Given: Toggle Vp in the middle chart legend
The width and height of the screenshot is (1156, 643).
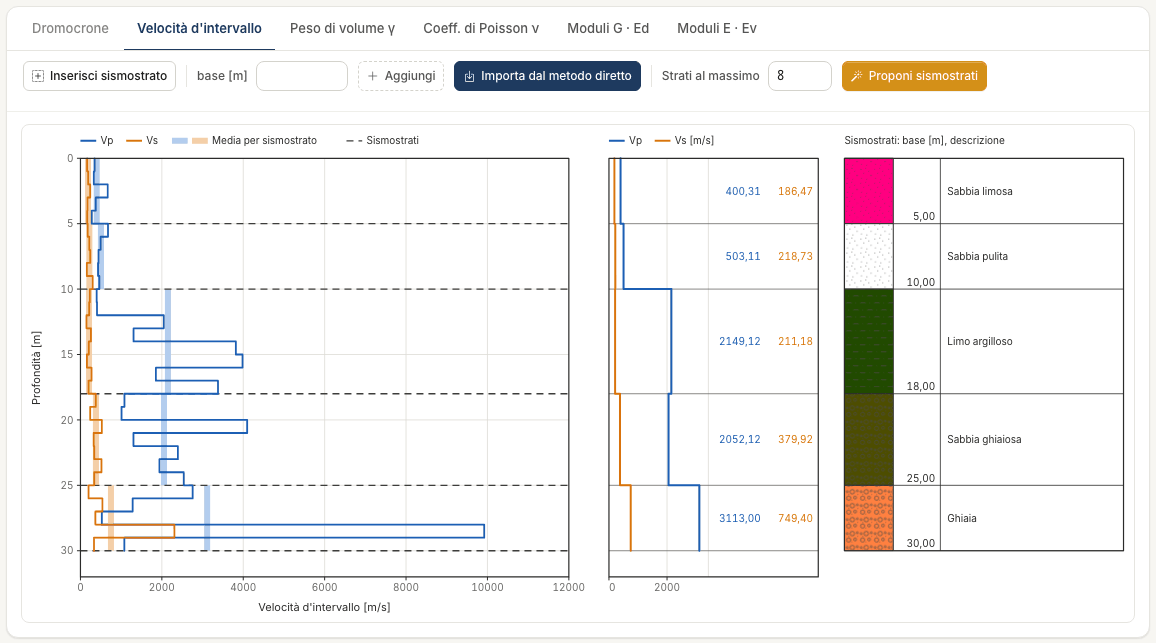Looking at the screenshot, I should click(625, 140).
